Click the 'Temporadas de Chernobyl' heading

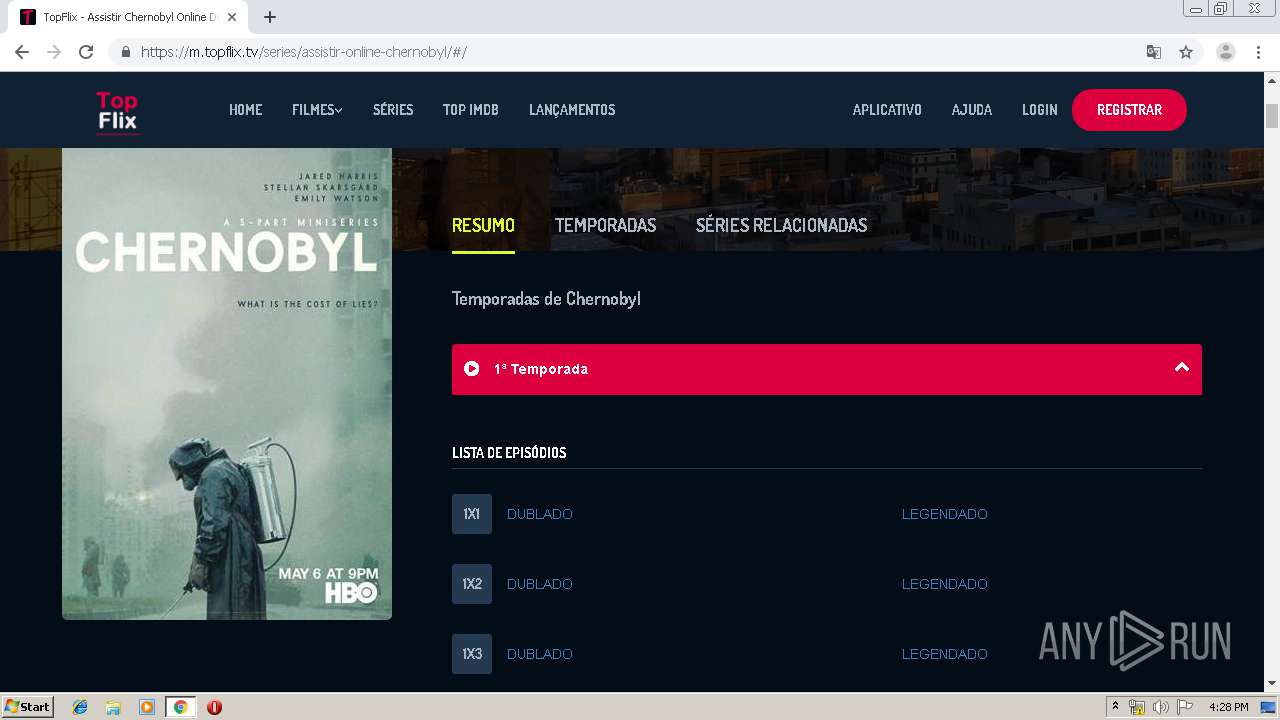click(x=546, y=299)
